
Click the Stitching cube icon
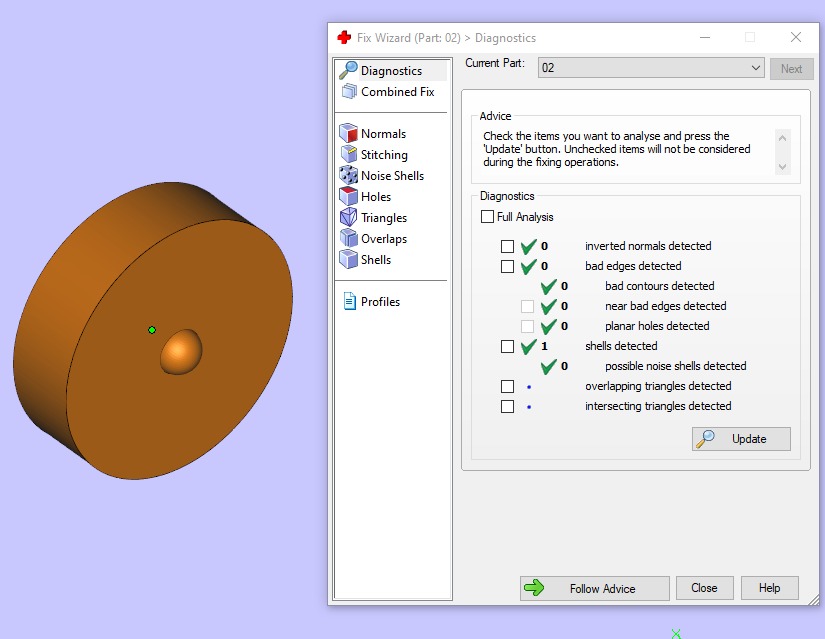click(348, 154)
